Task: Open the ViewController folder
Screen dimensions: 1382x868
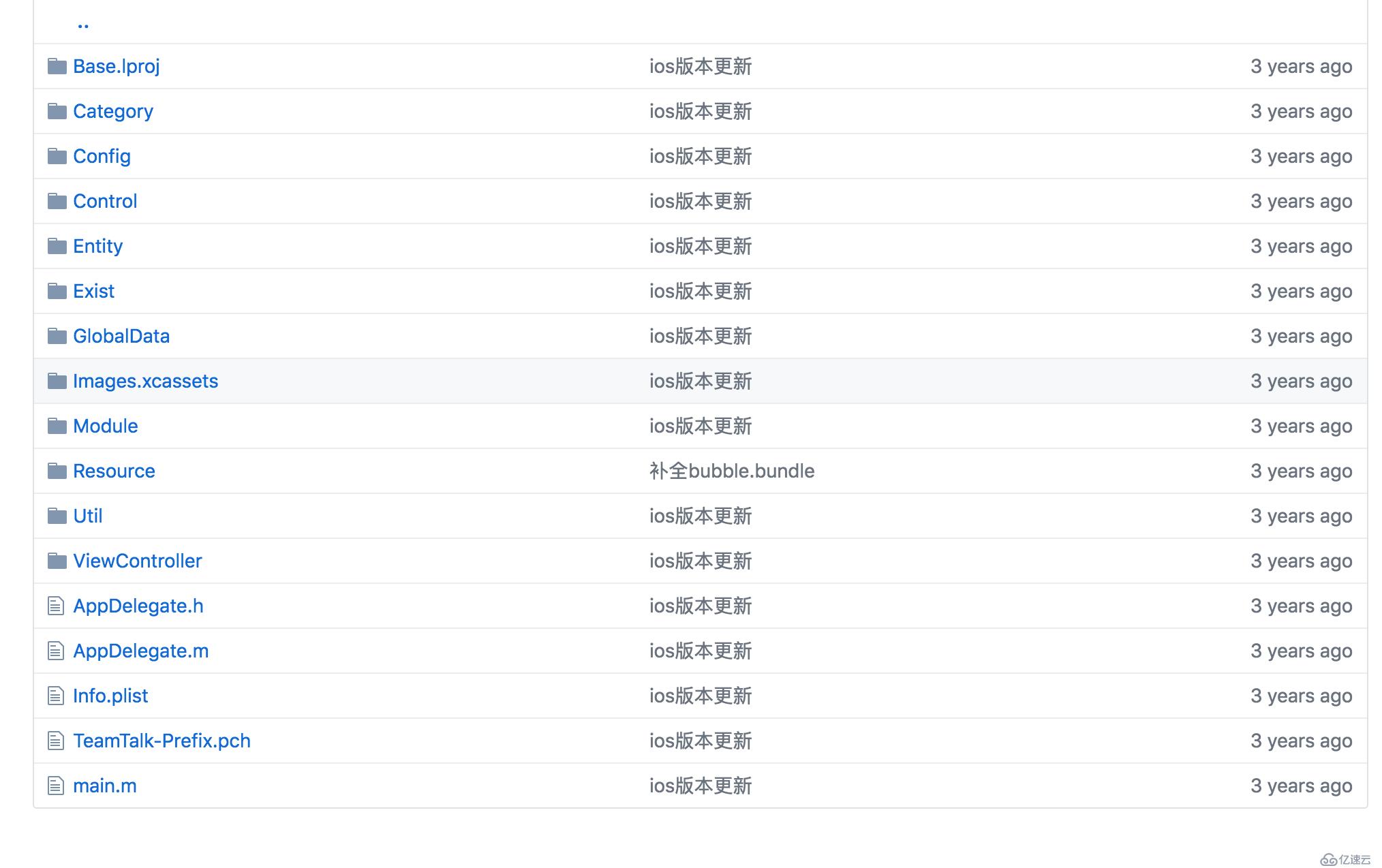Action: 136,560
